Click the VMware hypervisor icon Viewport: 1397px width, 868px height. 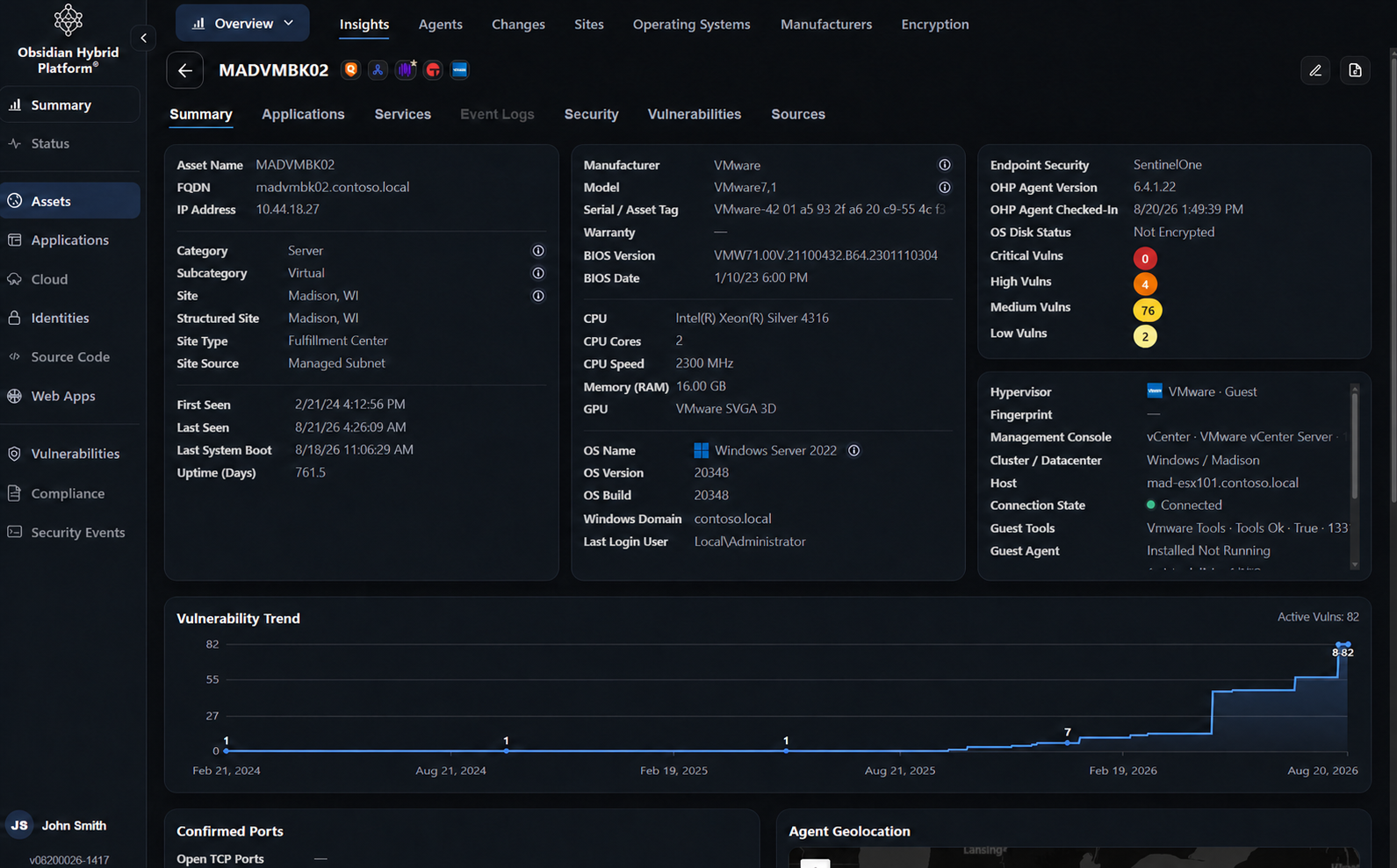click(x=1155, y=391)
